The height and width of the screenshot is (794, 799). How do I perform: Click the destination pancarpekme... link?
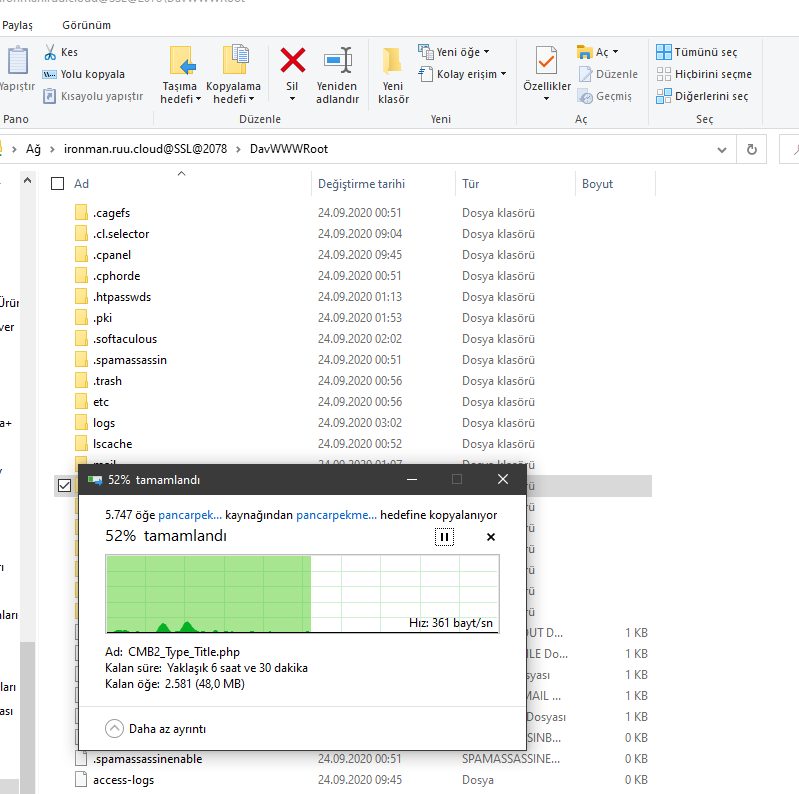[x=336, y=515]
